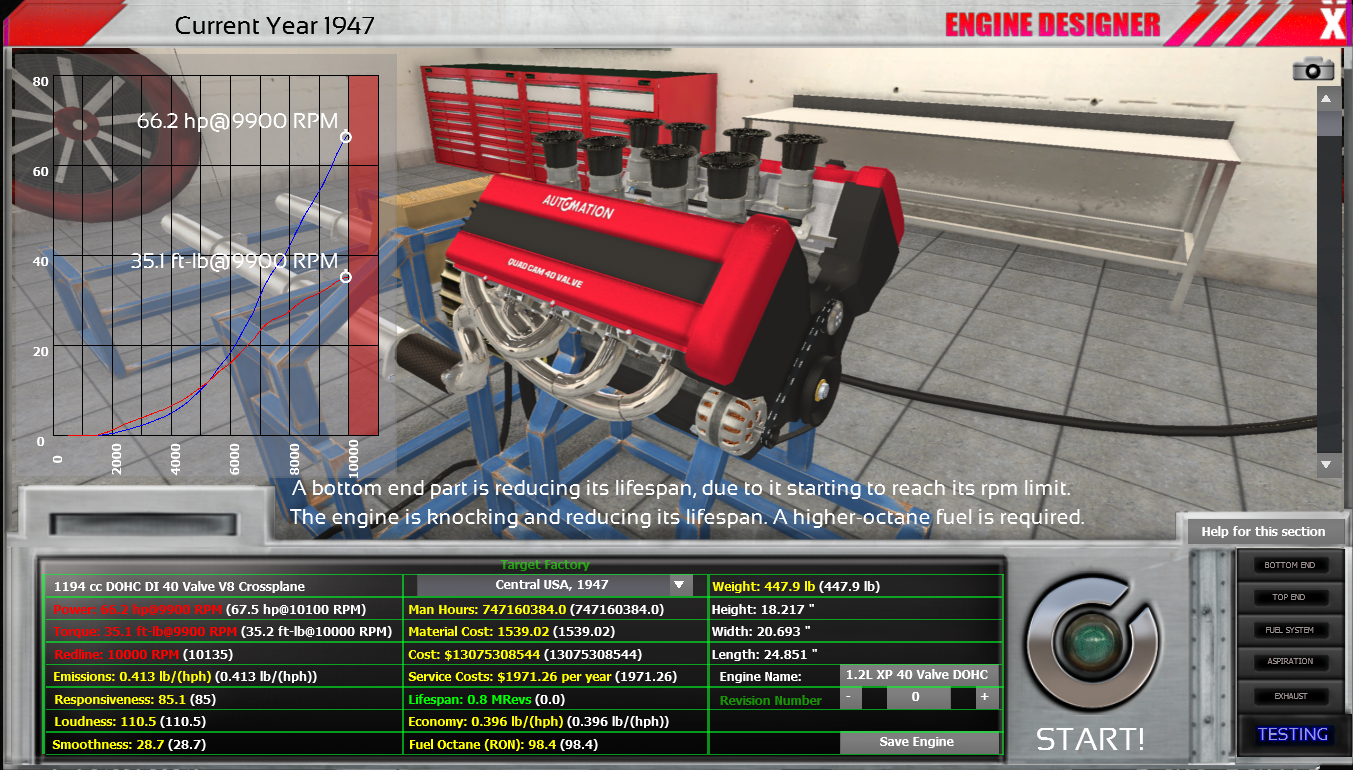Edit the Engine Name field
This screenshot has width=1353, height=770.
click(917, 675)
